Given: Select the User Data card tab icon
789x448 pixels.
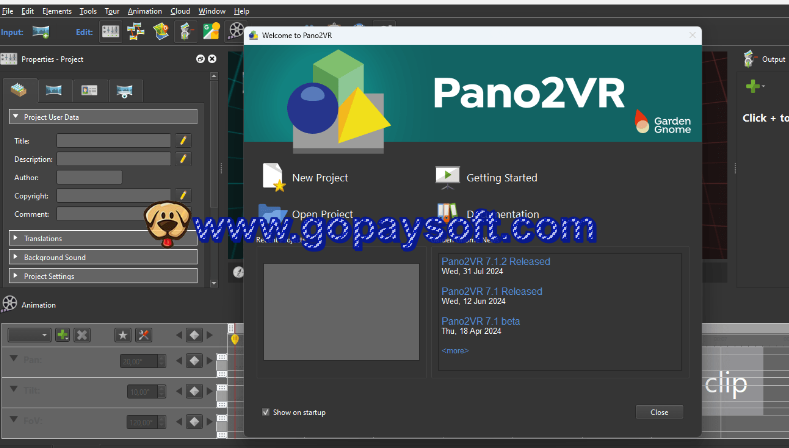Looking at the screenshot, I should tap(89, 91).
